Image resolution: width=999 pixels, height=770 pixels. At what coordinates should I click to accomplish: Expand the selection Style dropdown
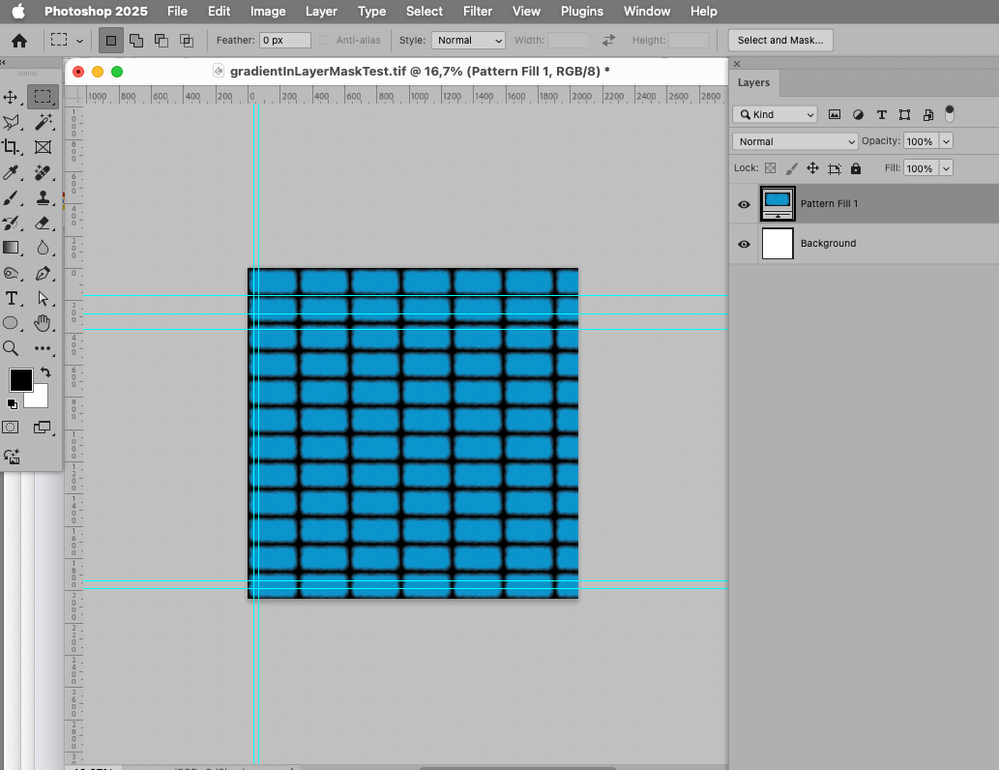tap(467, 41)
